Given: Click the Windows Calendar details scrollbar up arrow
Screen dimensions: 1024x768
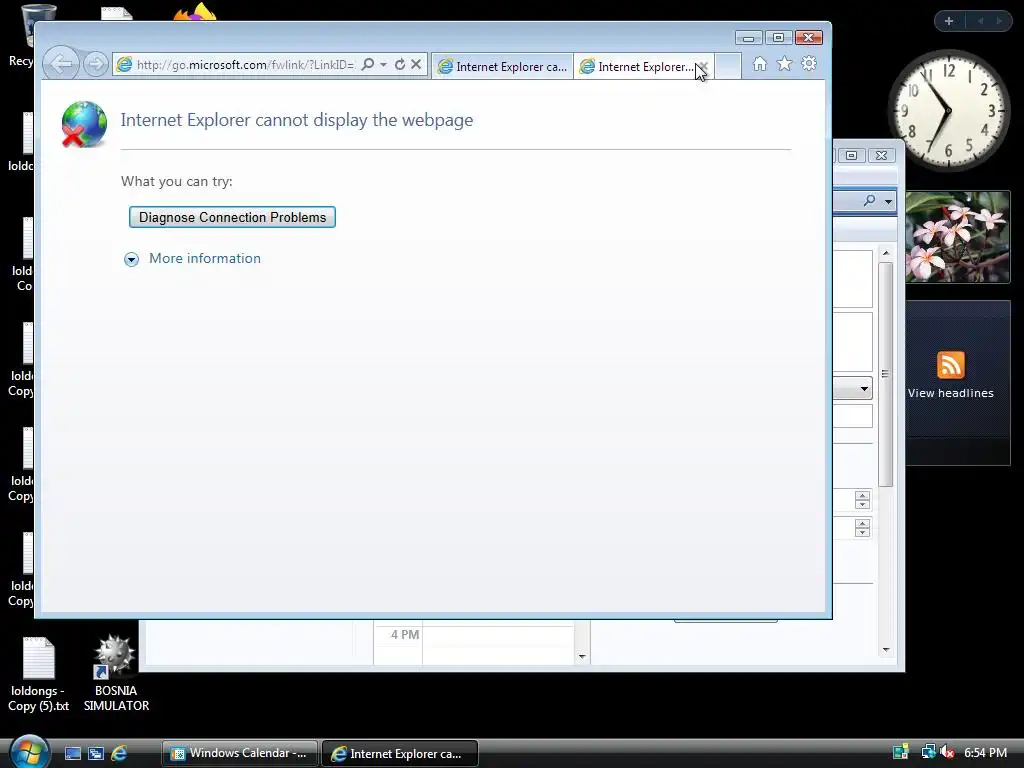Looking at the screenshot, I should click(886, 253).
